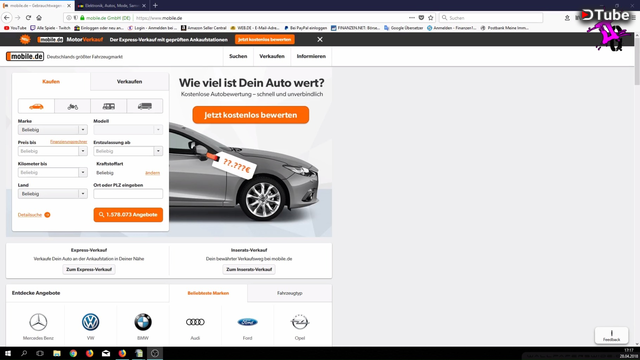
Task: Go back with the browser back arrow
Action: (x=7, y=18)
